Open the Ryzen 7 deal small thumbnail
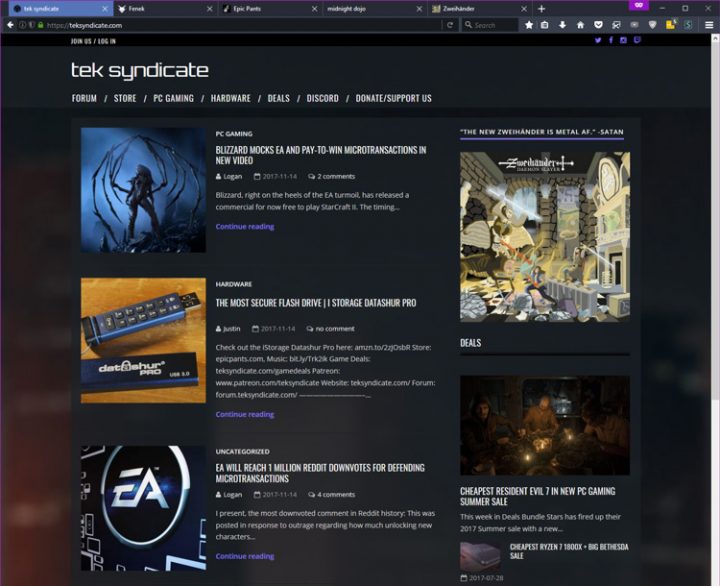Image resolution: width=720 pixels, height=586 pixels. (480, 556)
